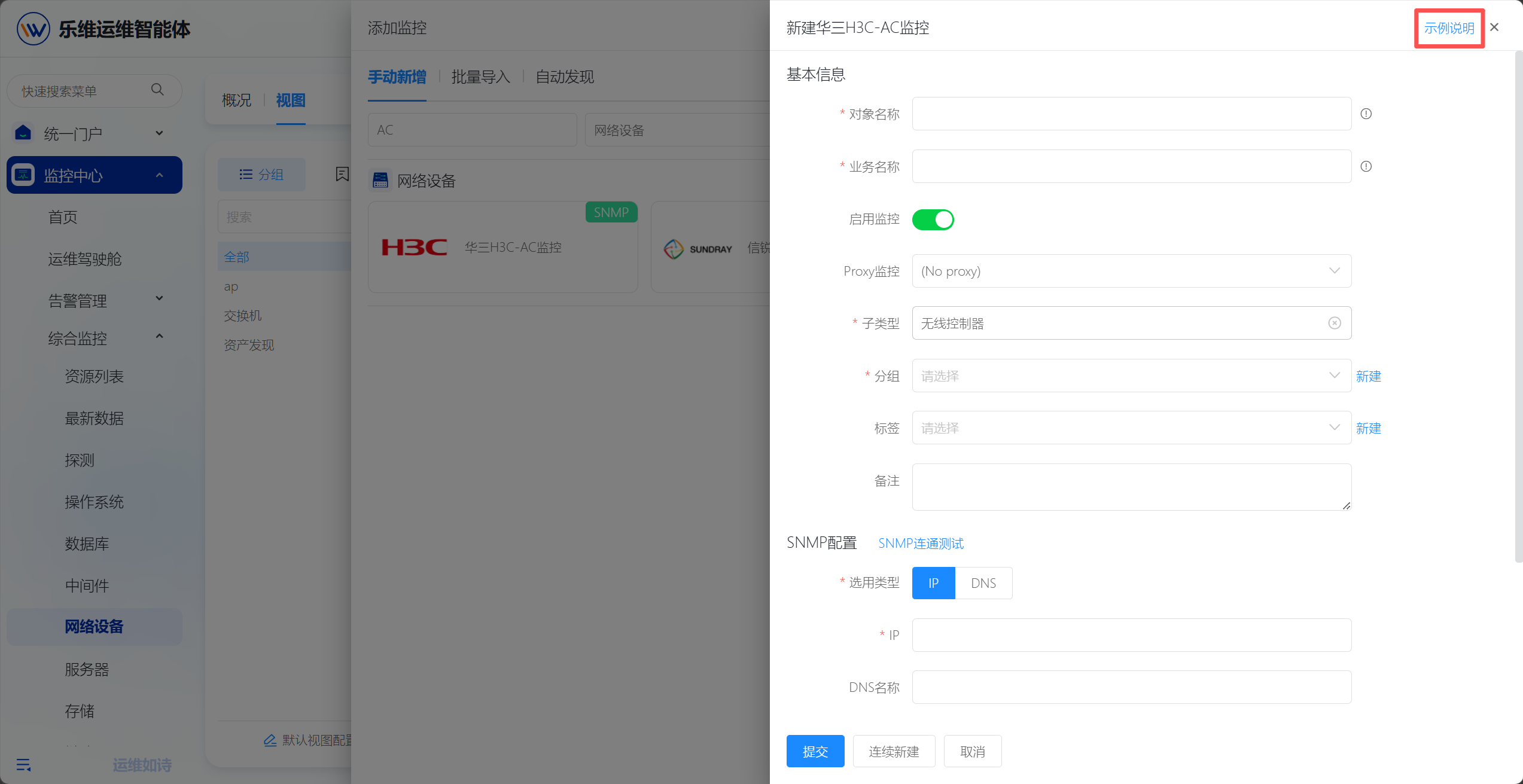Click the 网络设备 section device icon

tap(380, 180)
